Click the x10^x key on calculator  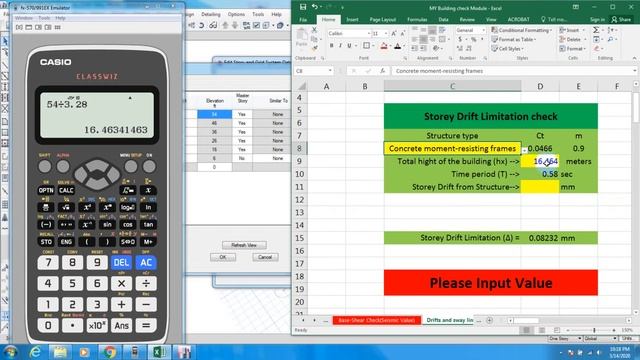click(97, 325)
